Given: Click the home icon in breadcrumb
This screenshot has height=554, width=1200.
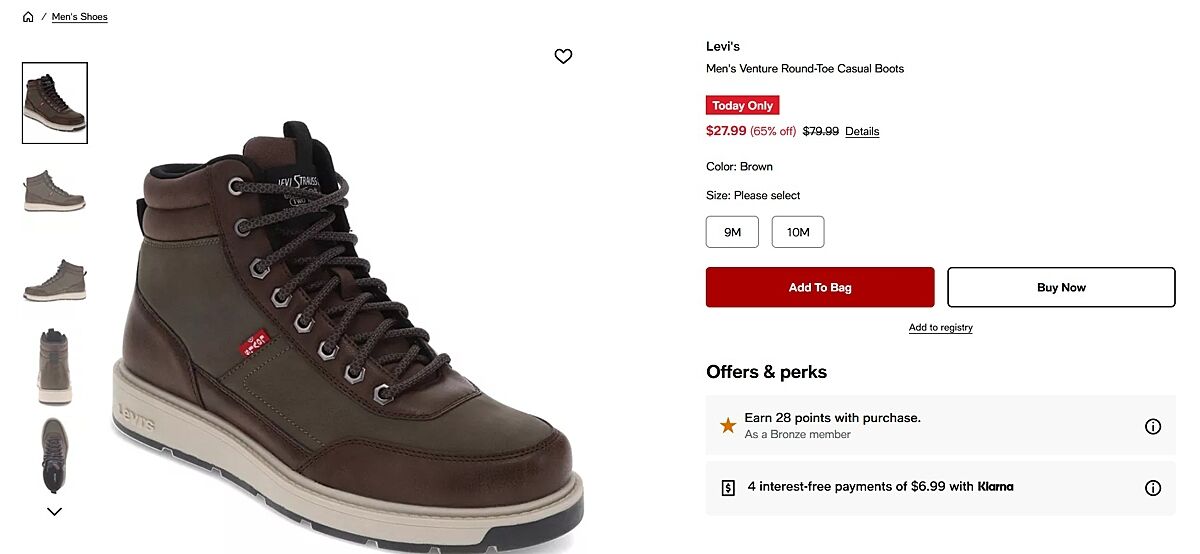Looking at the screenshot, I should point(28,17).
